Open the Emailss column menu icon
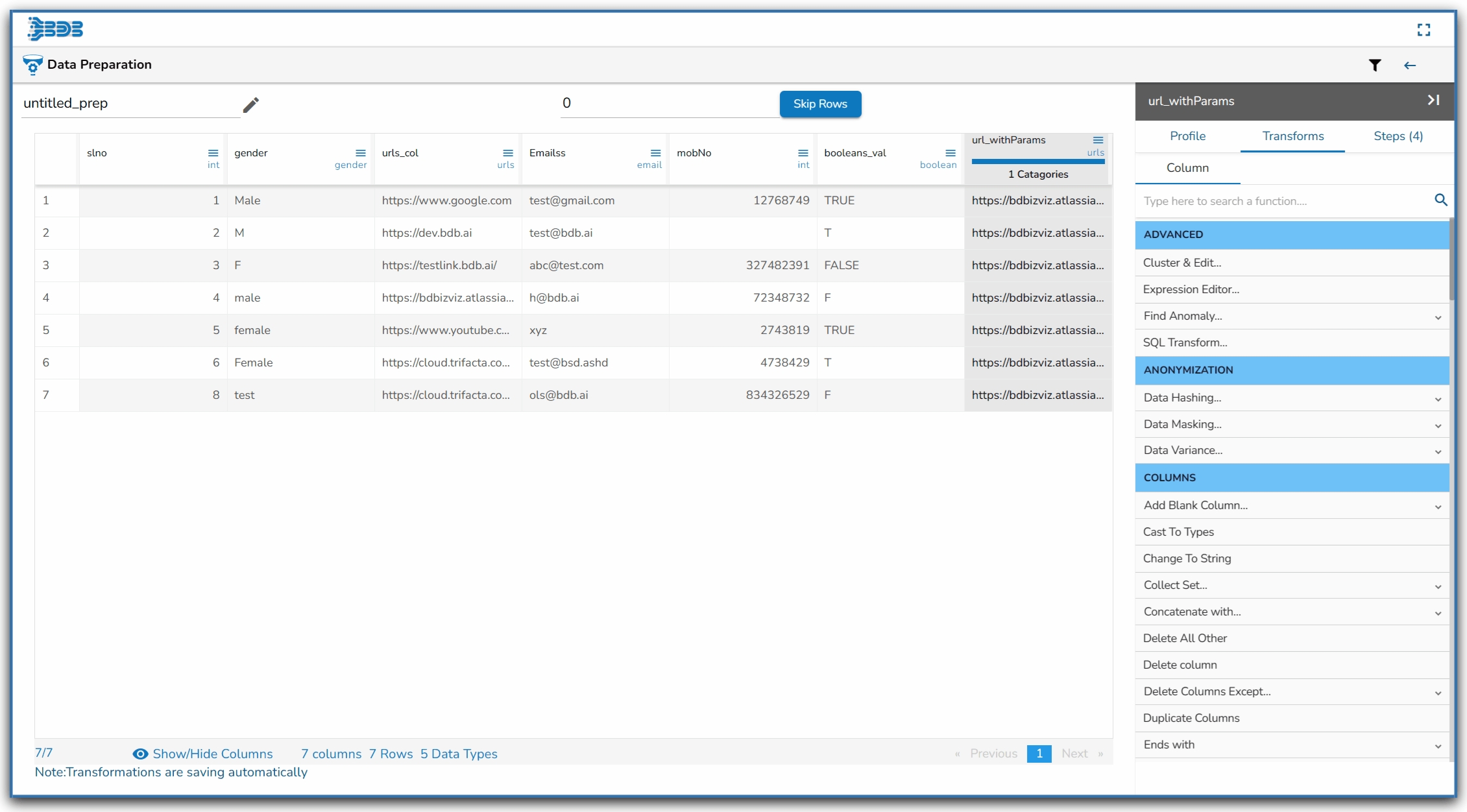 coord(655,153)
